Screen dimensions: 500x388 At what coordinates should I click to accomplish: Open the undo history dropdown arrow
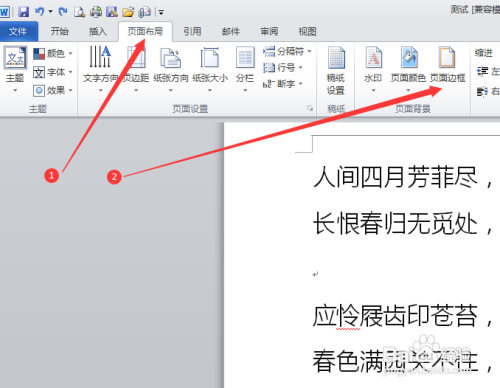(51, 12)
